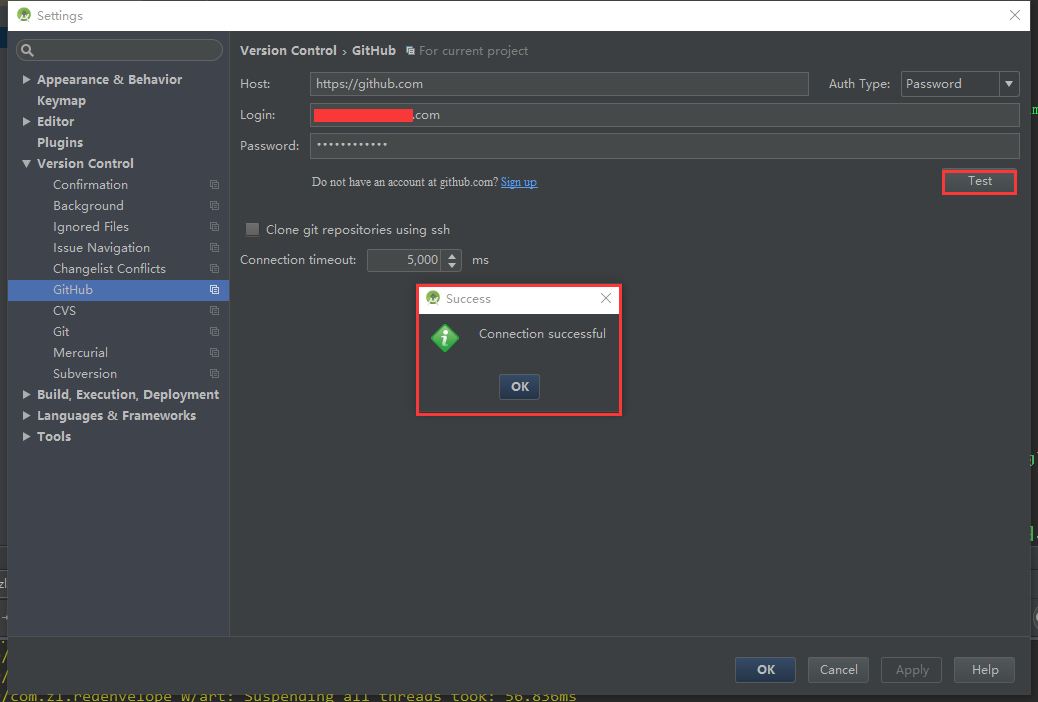The image size is (1038, 702).
Task: Select Keymap in settings tree
Action: [62, 101]
